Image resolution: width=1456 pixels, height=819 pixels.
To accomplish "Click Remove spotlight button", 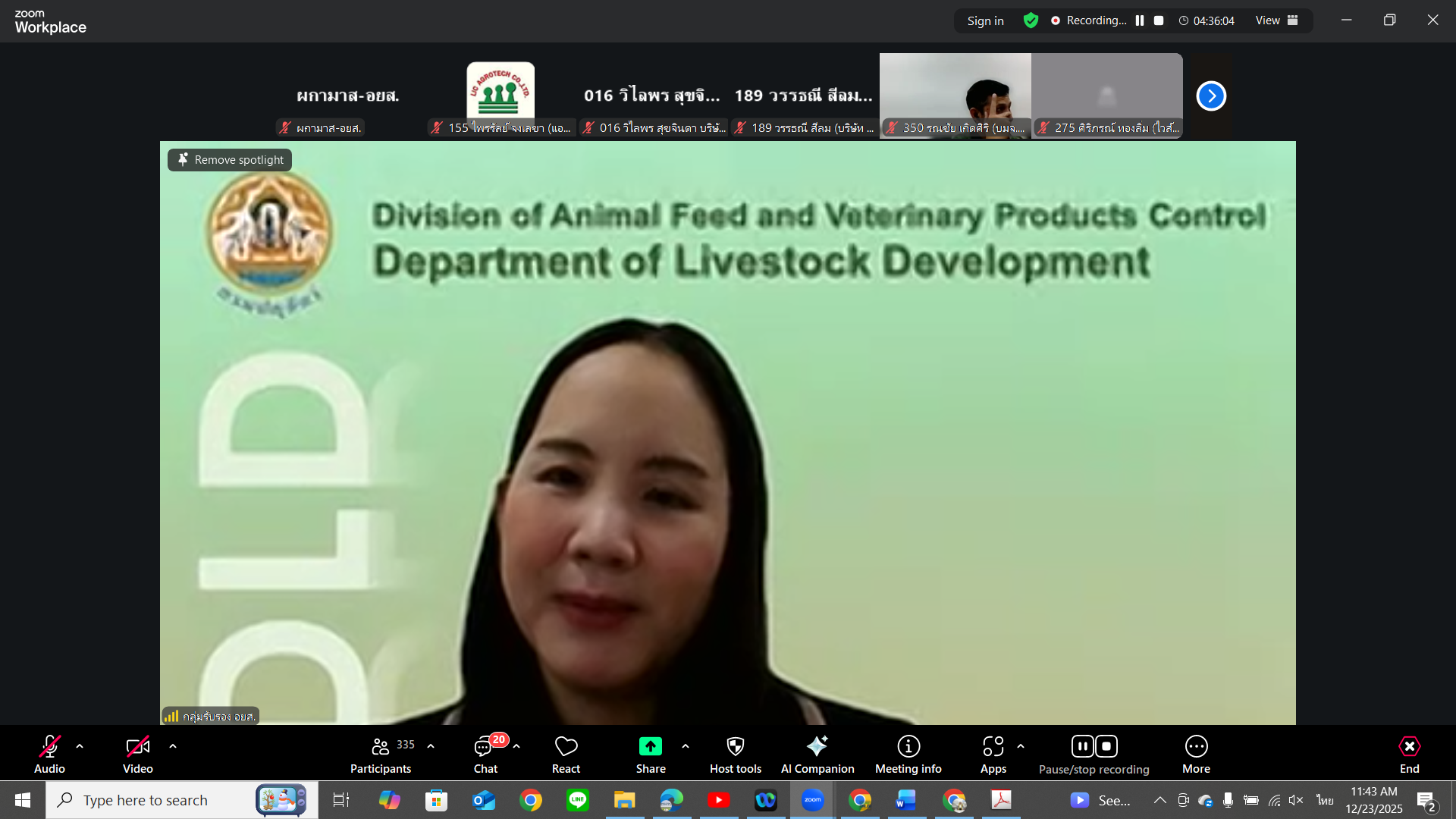I will (230, 160).
